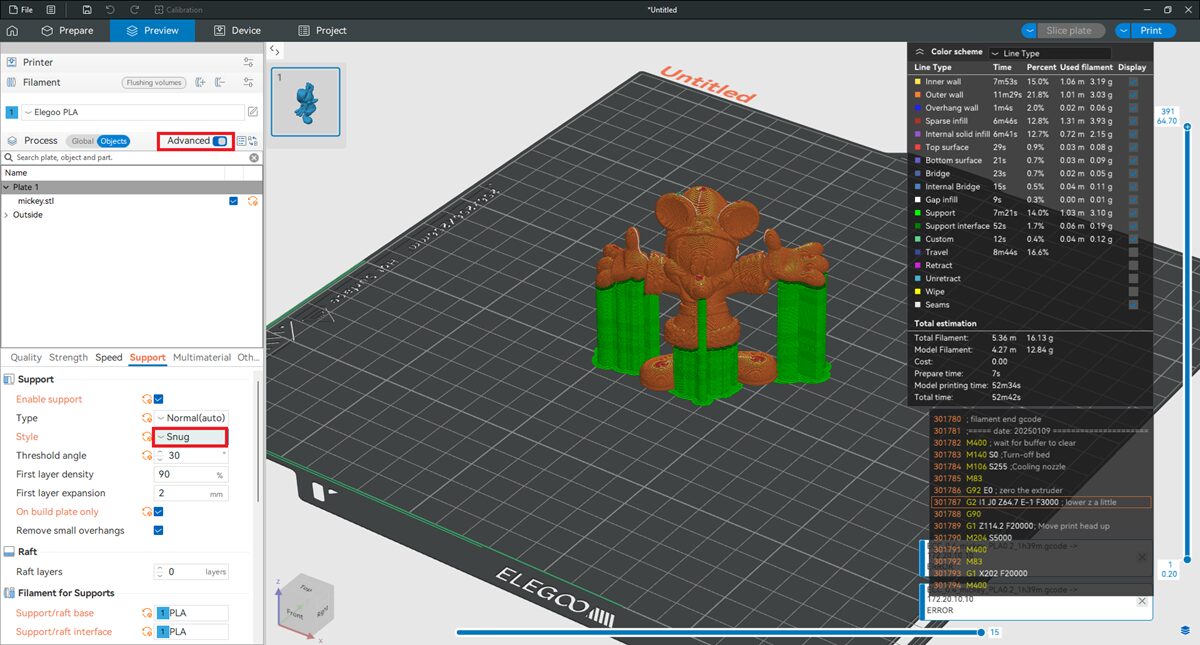Toggle the Enable support checkbox
The image size is (1200, 645).
click(x=158, y=399)
